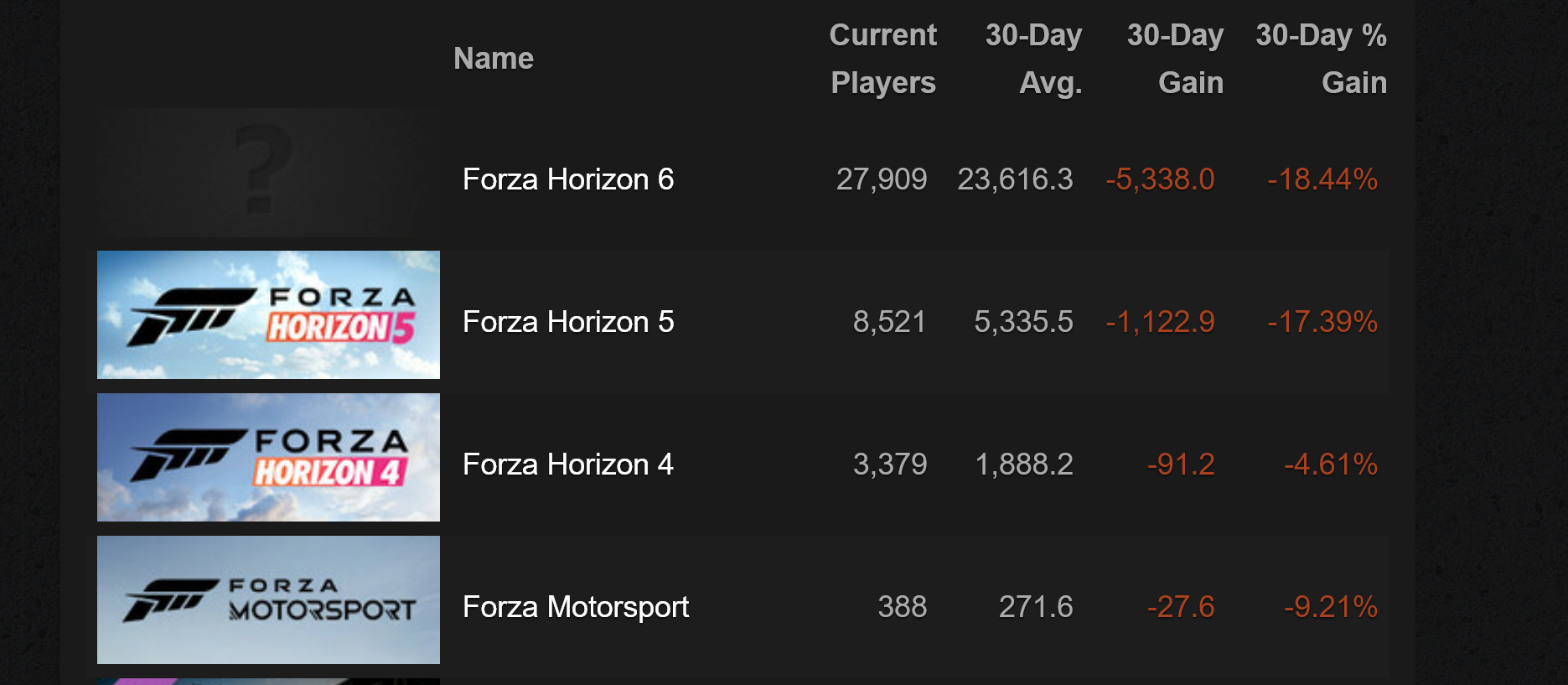Click Forza Horizon 4 percent gain -4.61%
Screen dimensions: 1568x685
[x=1331, y=464]
